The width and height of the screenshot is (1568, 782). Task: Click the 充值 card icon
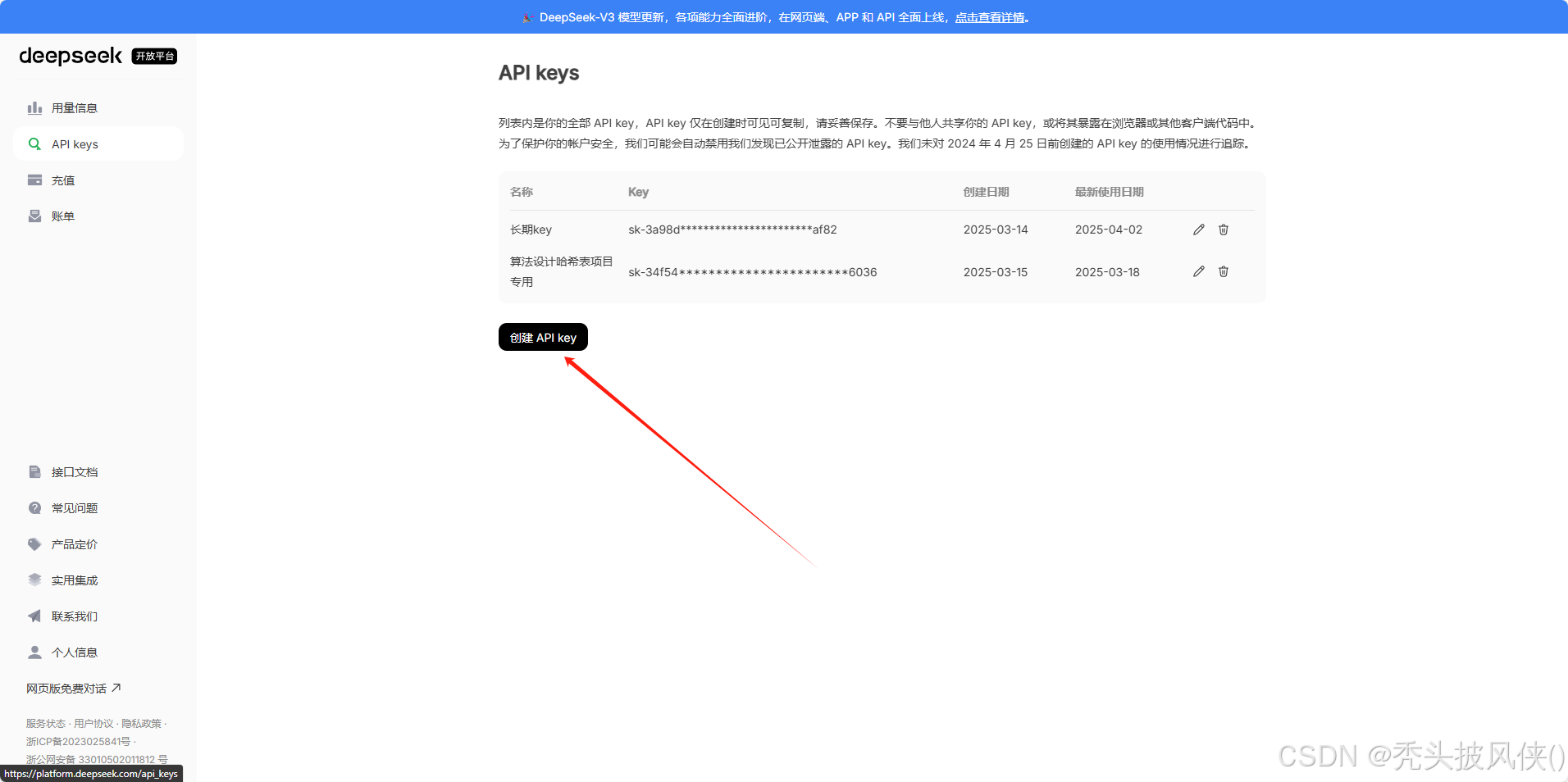pyautogui.click(x=34, y=180)
